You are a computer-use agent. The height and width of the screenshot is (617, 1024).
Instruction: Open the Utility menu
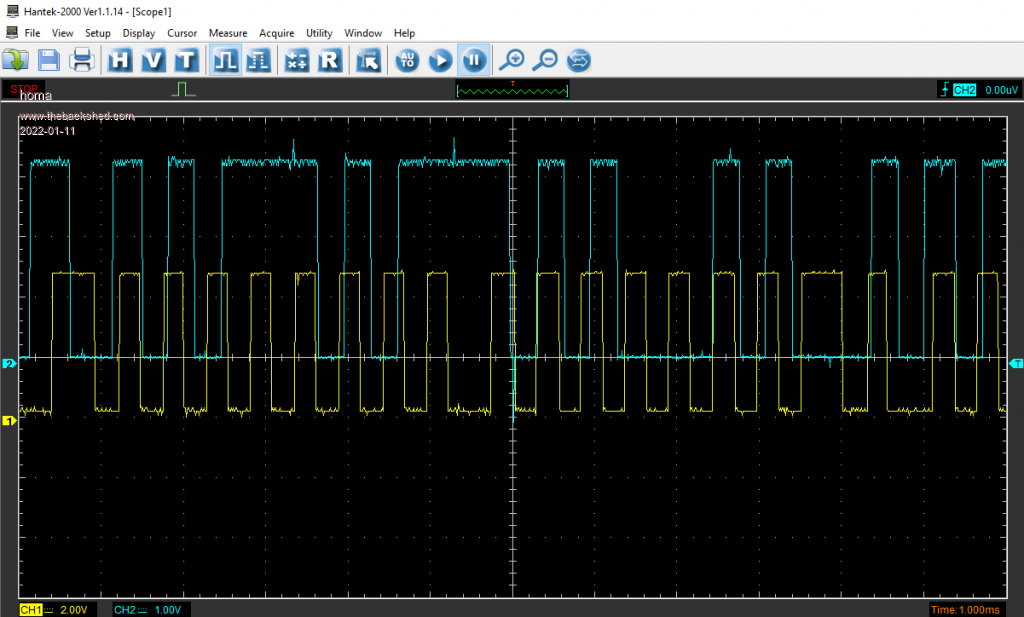point(319,33)
